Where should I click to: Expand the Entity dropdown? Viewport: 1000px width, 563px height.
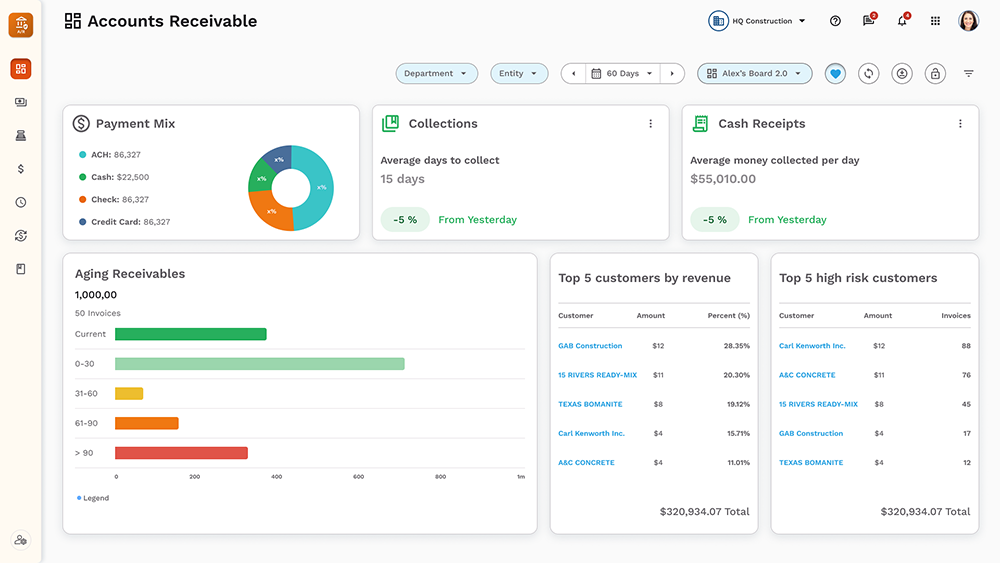coord(518,74)
